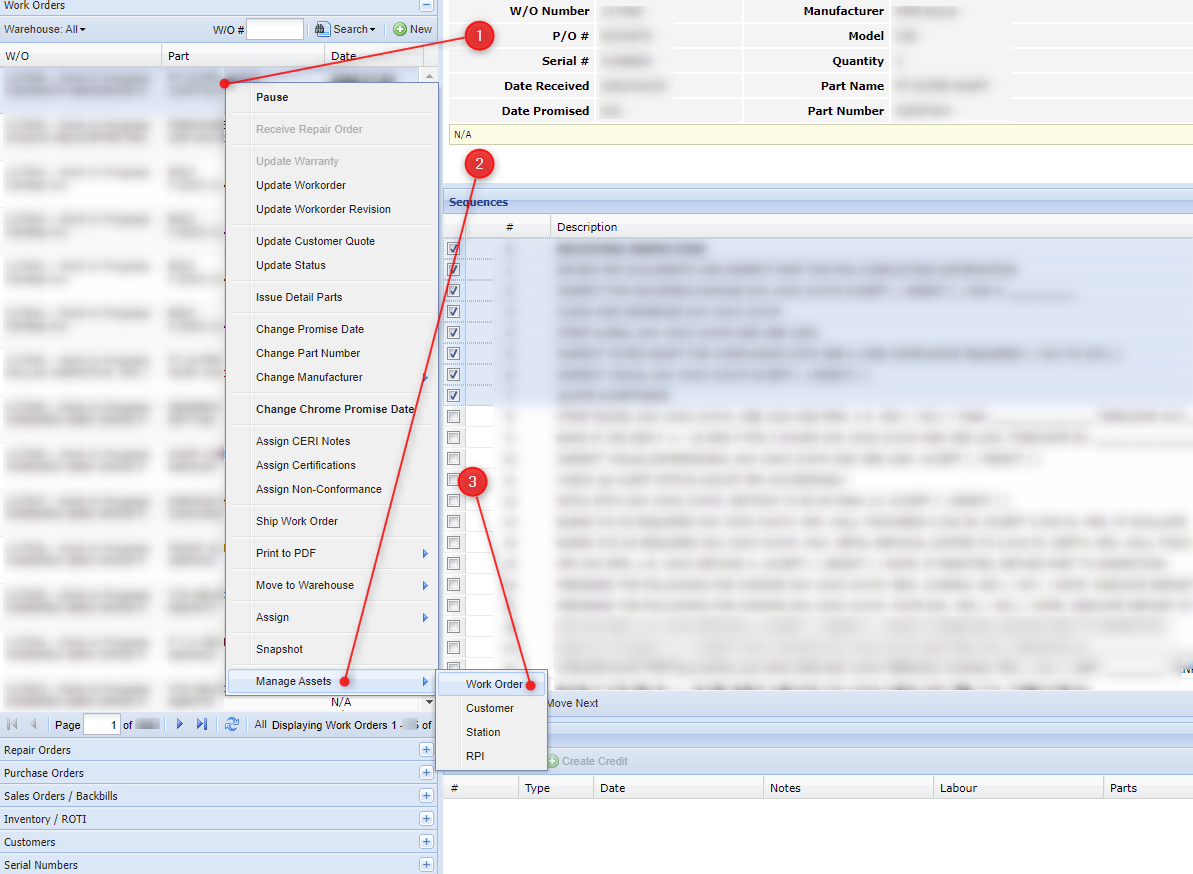Expand the Sales Orders / Backbills panel
This screenshot has width=1193, height=874.
[426, 796]
